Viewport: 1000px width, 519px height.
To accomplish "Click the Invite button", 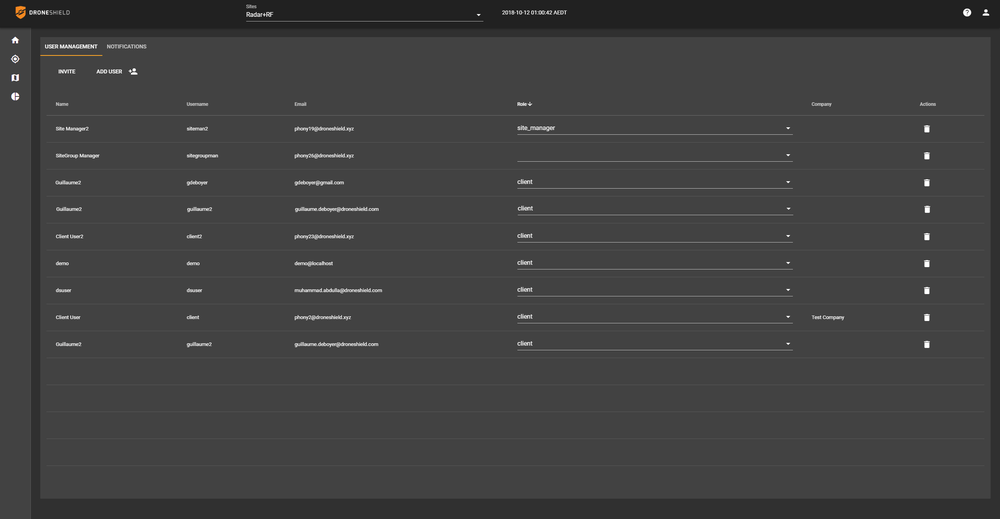I will pos(67,72).
